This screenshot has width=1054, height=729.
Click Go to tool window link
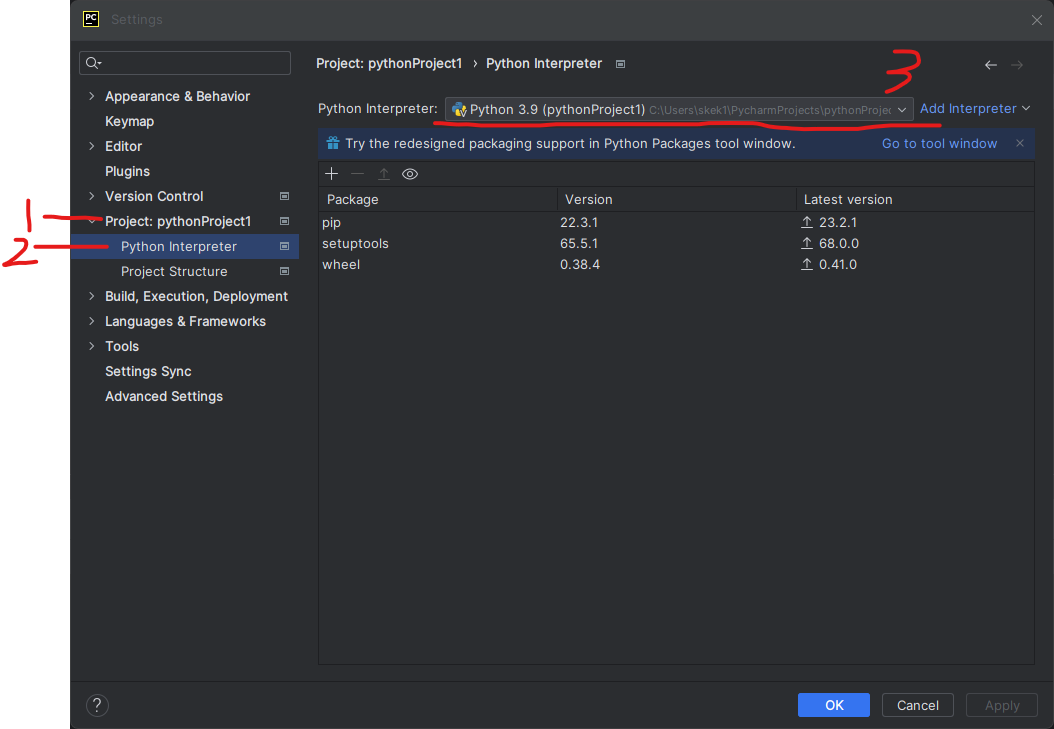[x=939, y=144]
